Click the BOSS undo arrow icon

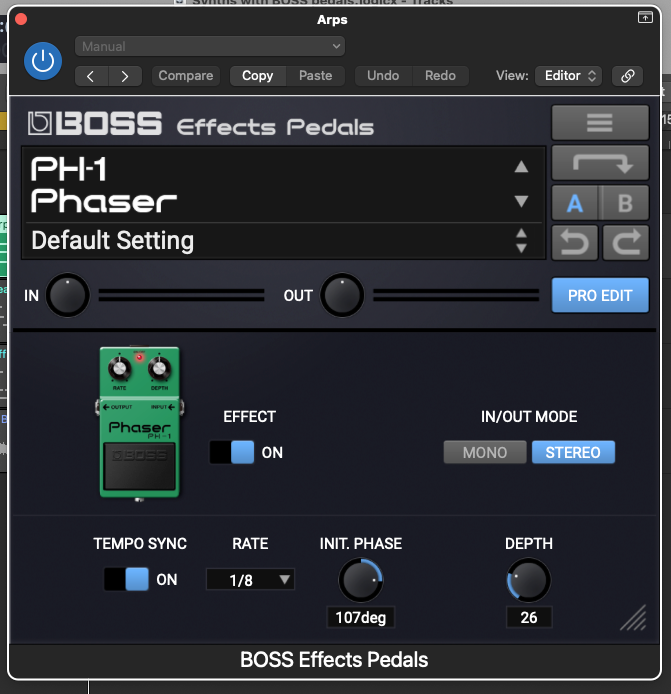pos(575,243)
